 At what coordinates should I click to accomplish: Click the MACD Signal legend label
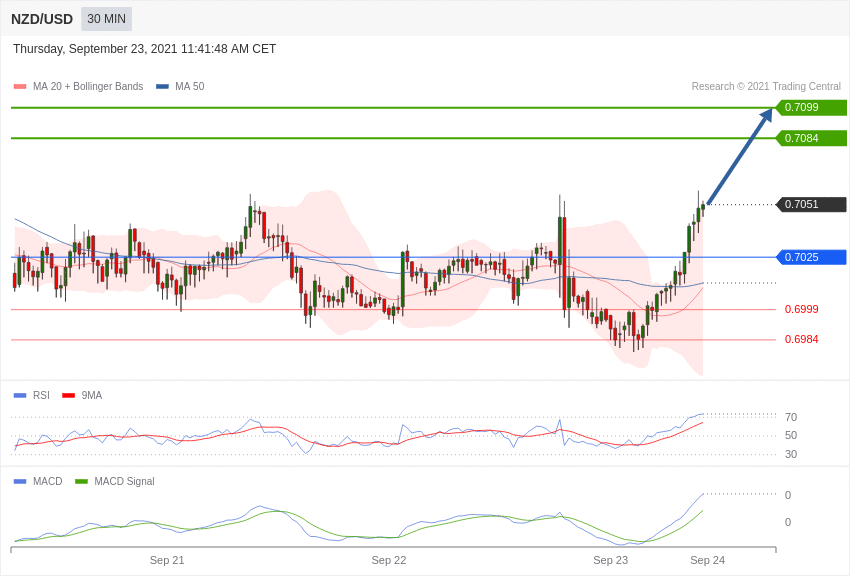click(x=124, y=481)
